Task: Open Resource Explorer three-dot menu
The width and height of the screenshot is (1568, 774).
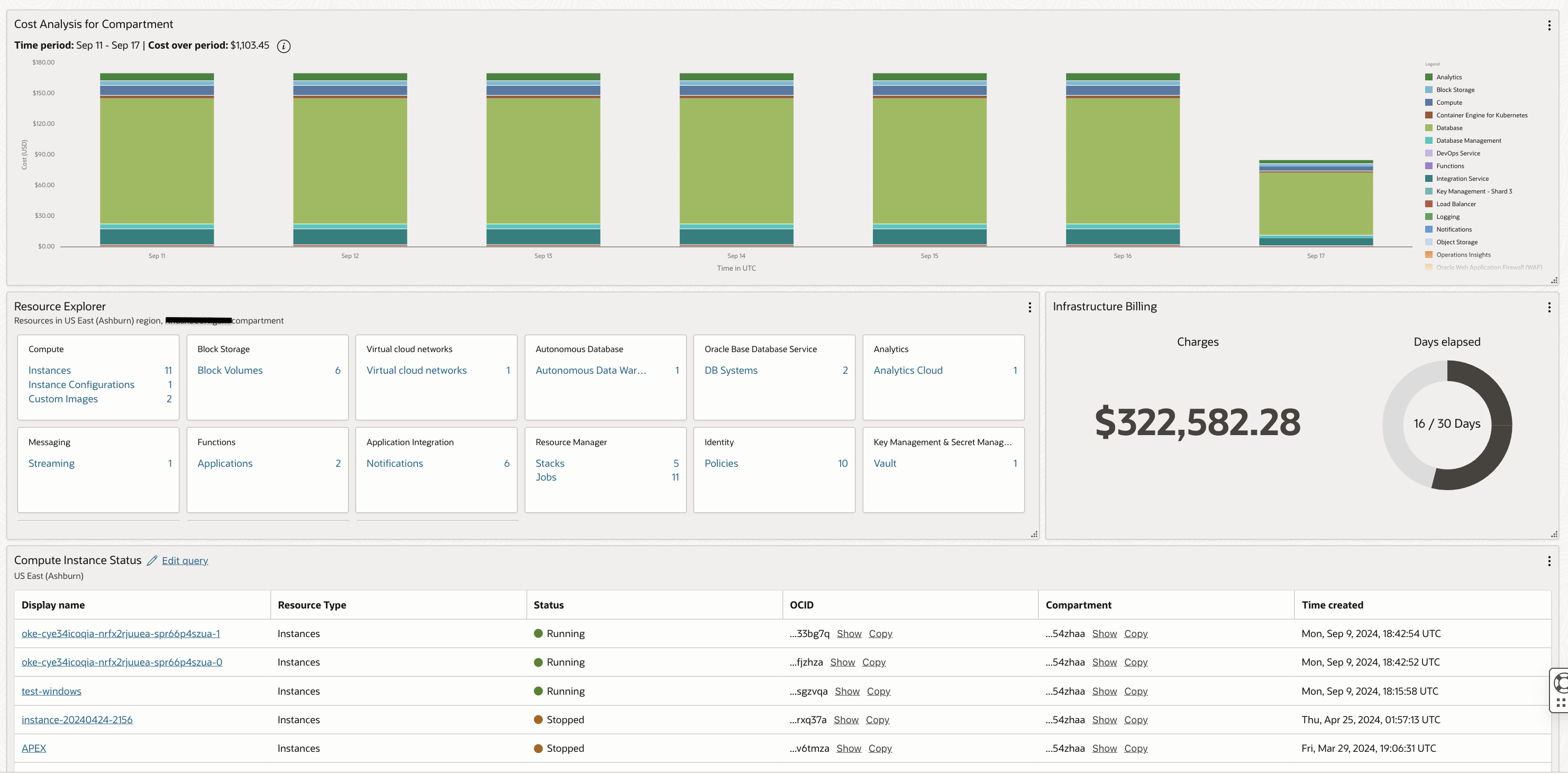Action: coord(1029,308)
